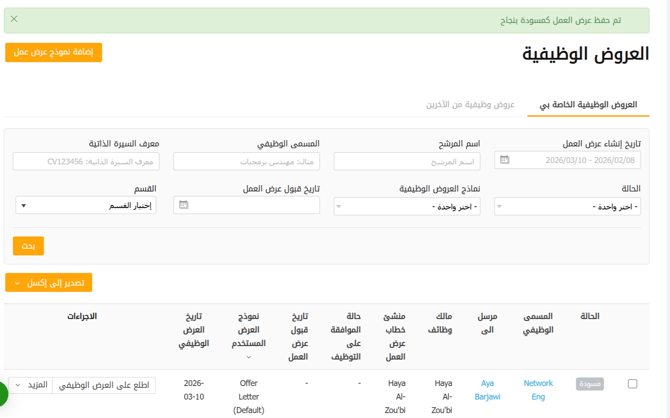Click the green circle at left edge
The image size is (670, 418).
pos(3,393)
